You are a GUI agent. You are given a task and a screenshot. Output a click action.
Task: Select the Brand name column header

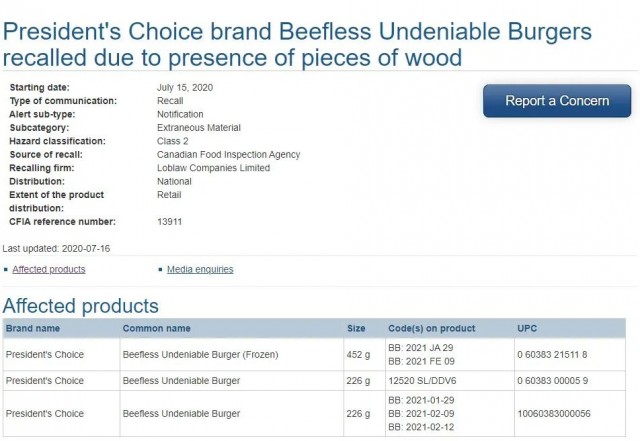33,328
